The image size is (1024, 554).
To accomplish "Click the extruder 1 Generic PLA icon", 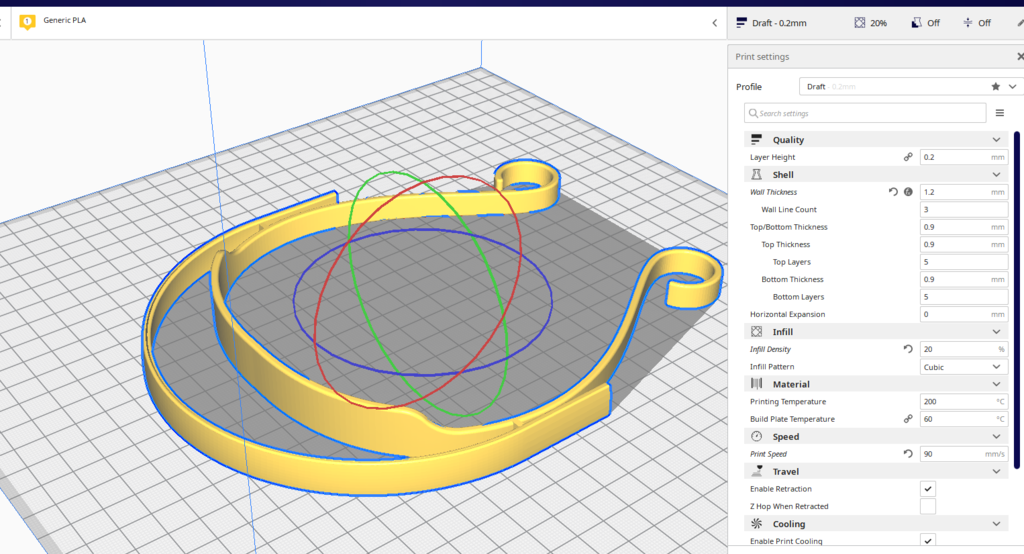I will [27, 21].
